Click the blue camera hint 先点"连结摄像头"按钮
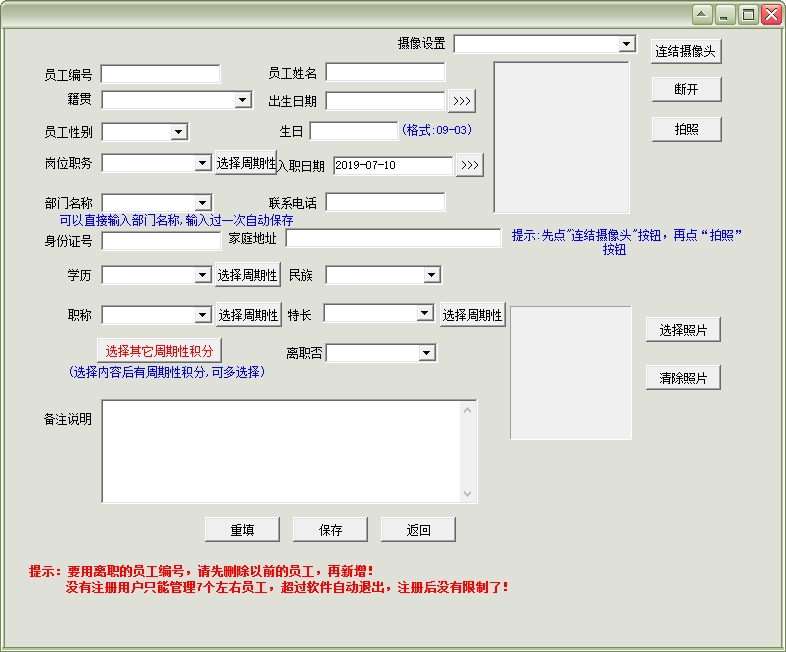This screenshot has height=652, width=786. (x=626, y=242)
